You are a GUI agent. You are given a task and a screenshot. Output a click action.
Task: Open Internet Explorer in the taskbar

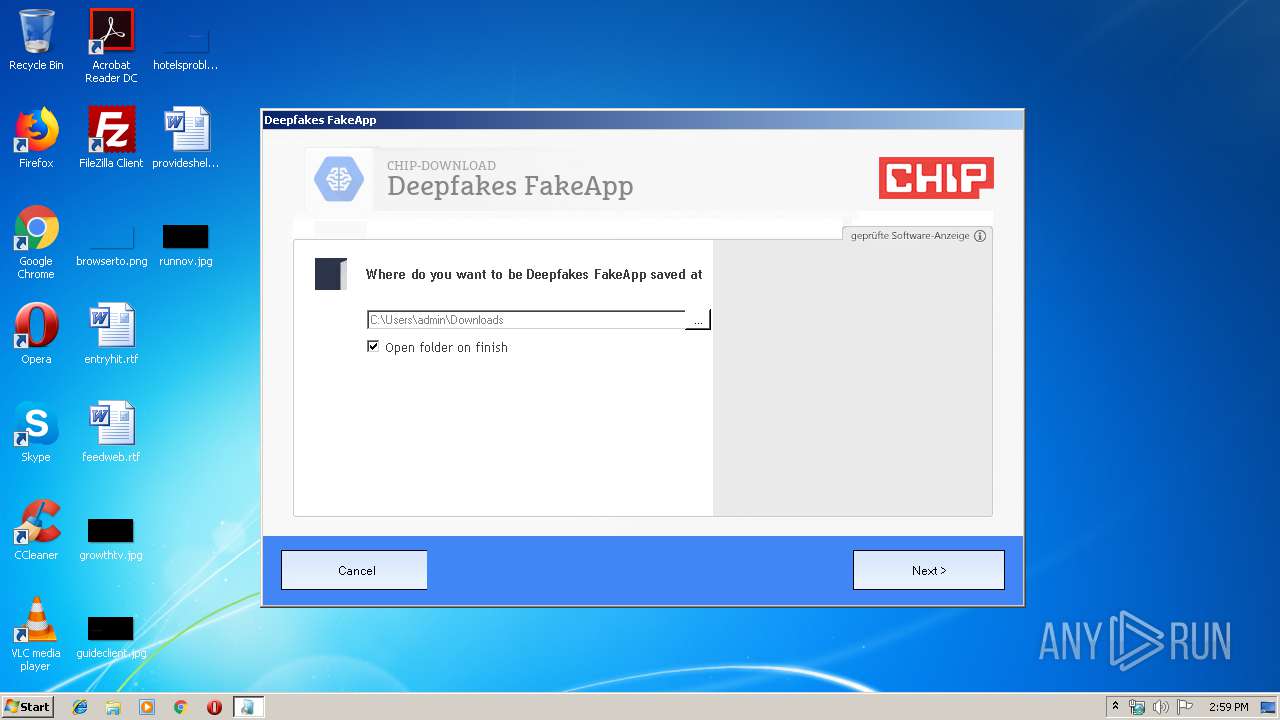[x=80, y=707]
